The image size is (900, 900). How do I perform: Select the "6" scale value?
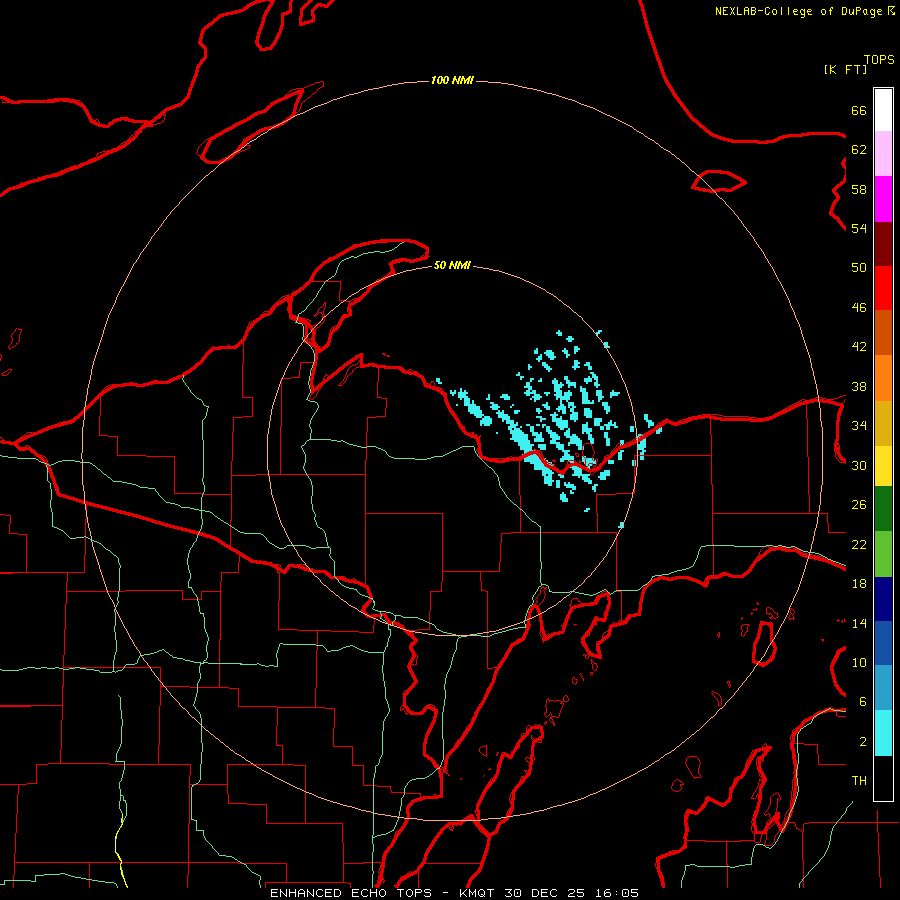point(863,702)
